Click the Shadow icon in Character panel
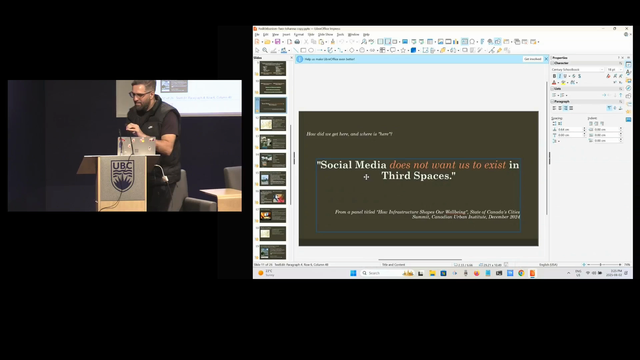 pyautogui.click(x=579, y=76)
